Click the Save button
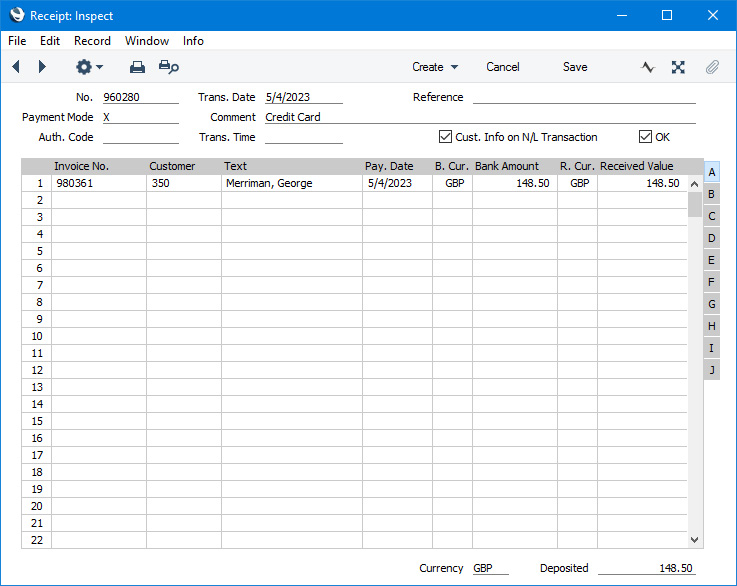737x586 pixels. (575, 67)
